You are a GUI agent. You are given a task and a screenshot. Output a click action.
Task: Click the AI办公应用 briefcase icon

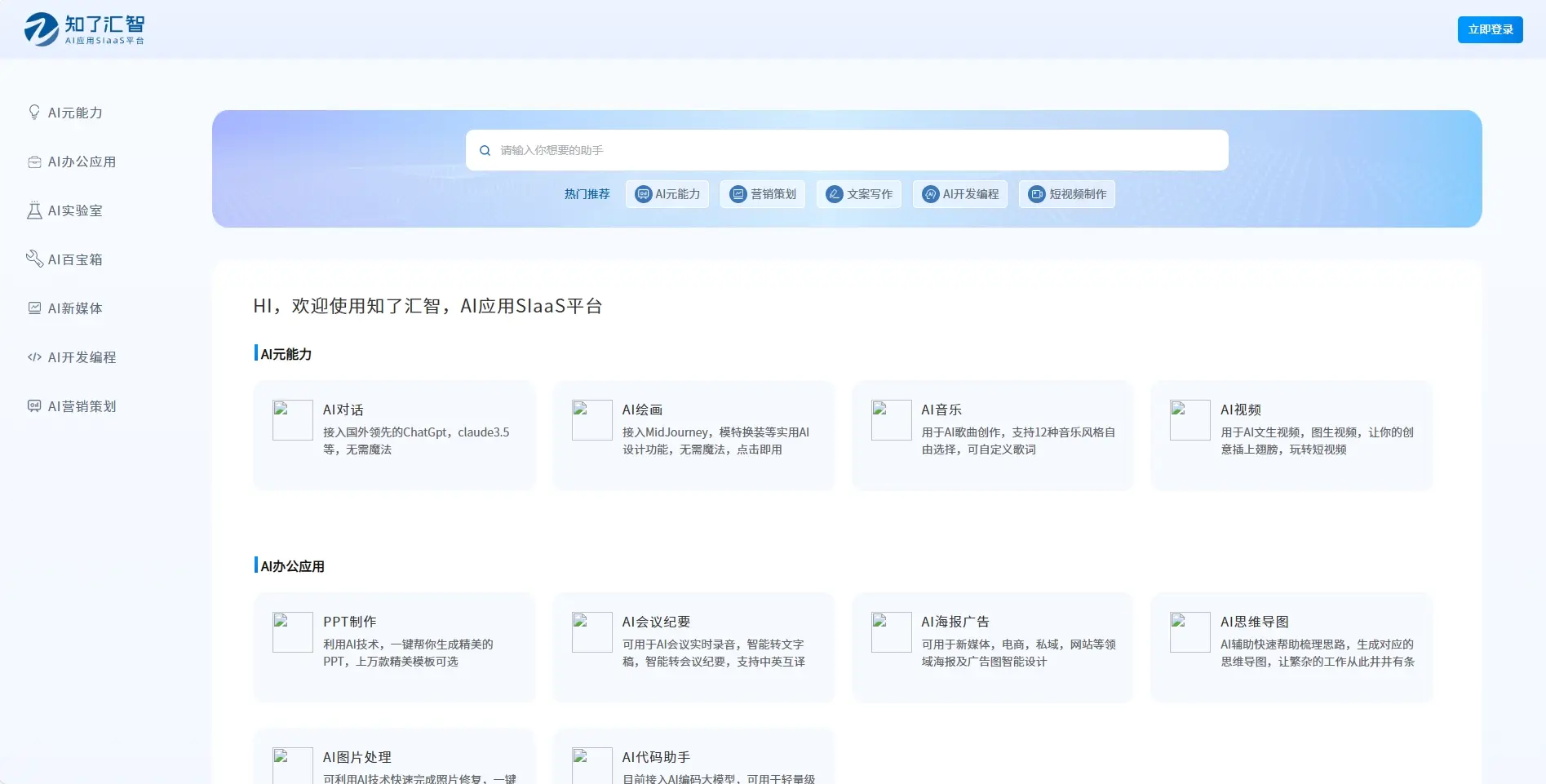34,162
